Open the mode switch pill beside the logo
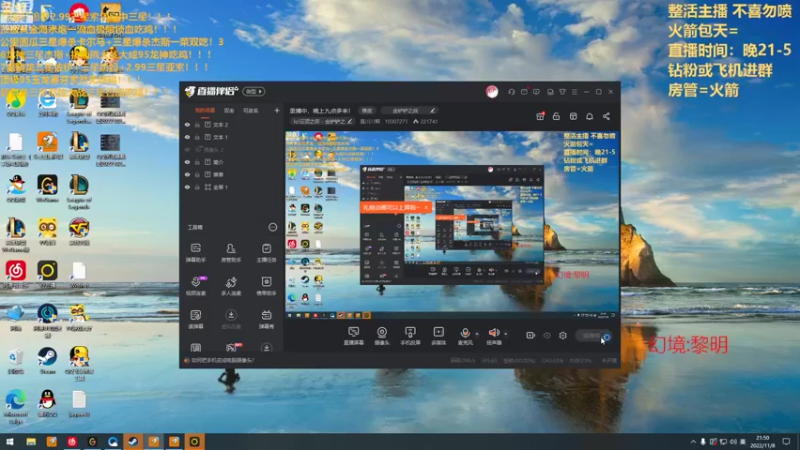Image resolution: width=800 pixels, height=450 pixels. click(x=254, y=91)
